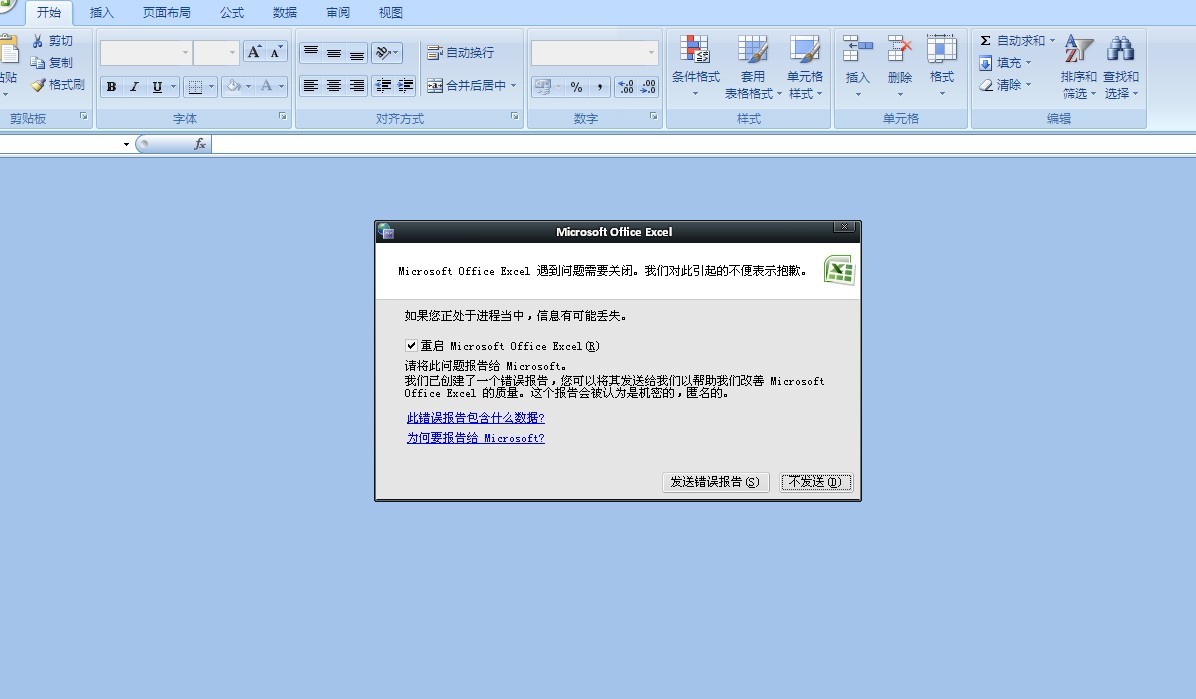Open Find and Select (查找和选择)

pos(1120,66)
